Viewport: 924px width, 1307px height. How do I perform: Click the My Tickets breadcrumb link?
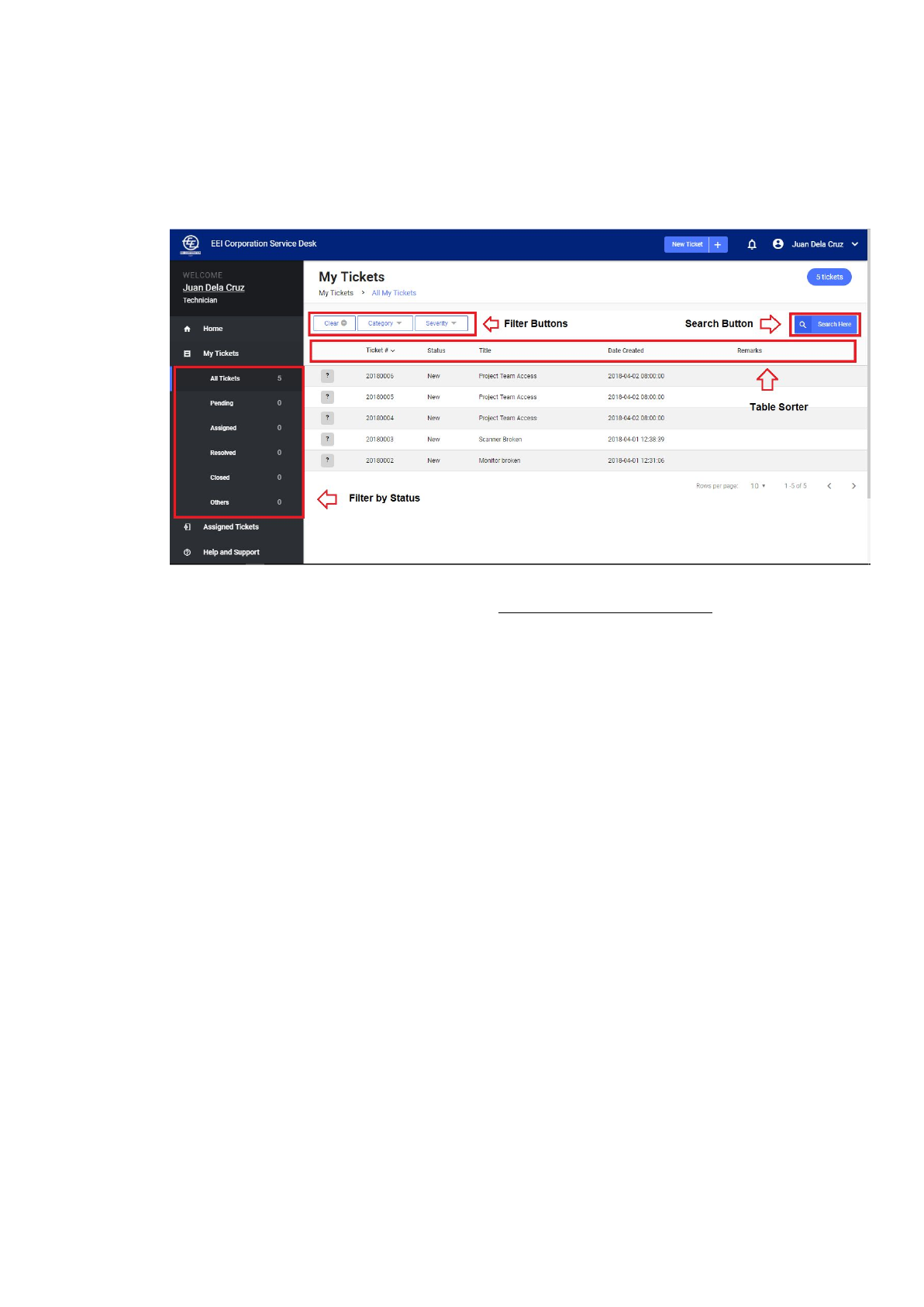[336, 293]
